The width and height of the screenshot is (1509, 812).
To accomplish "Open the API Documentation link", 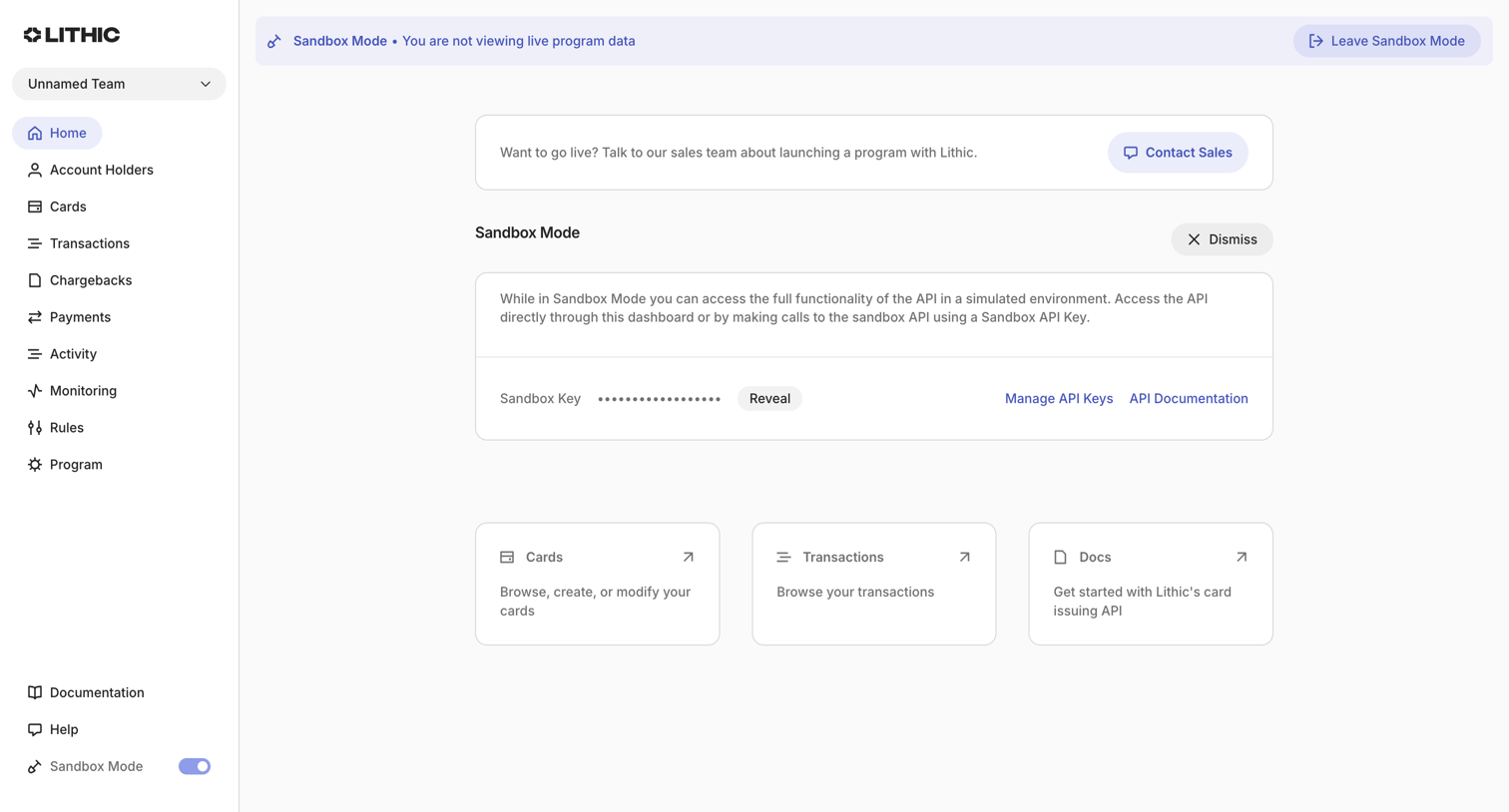I will coord(1189,398).
